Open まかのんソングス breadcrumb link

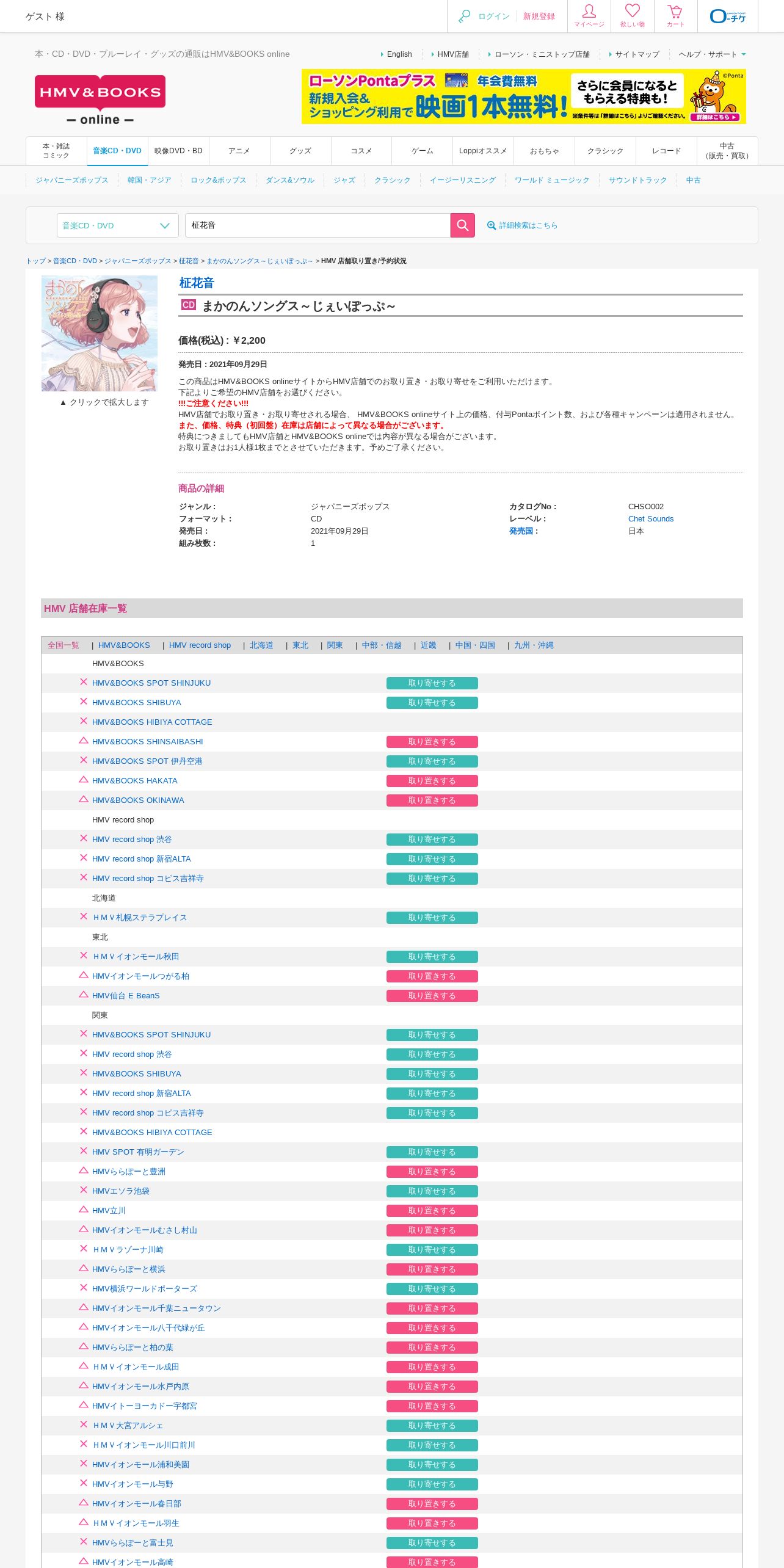point(260,261)
